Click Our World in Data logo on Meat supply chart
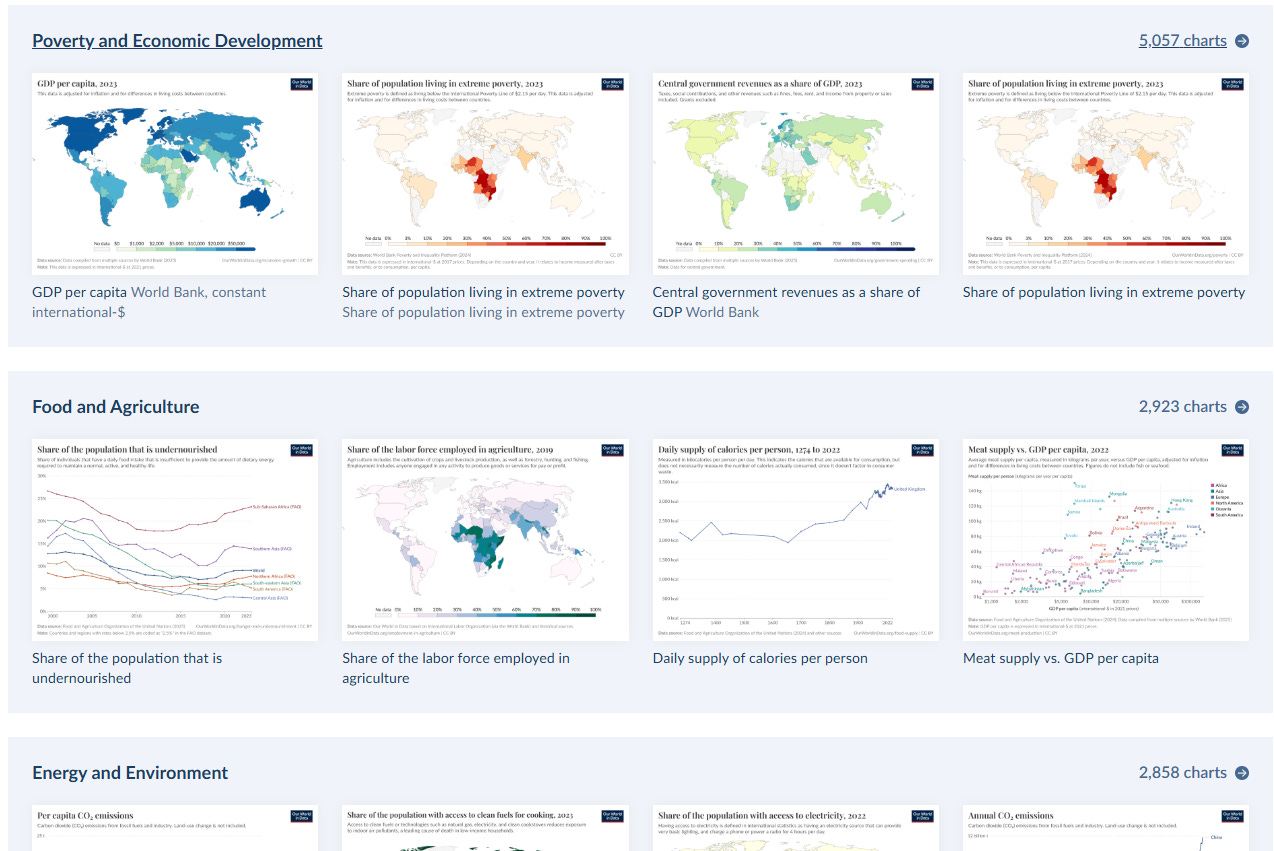The image size is (1274, 851). (x=1233, y=450)
